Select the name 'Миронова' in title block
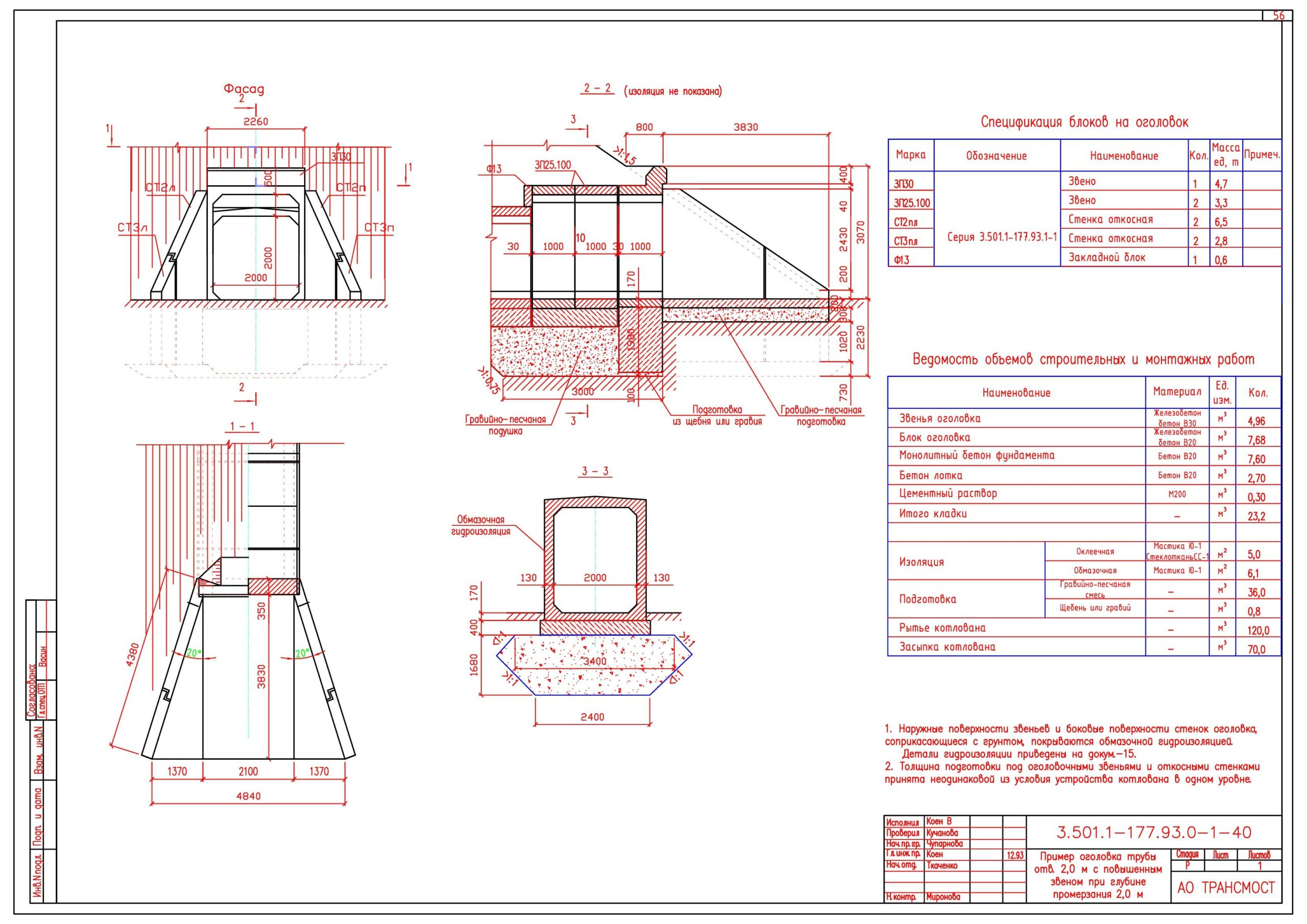 point(942,897)
